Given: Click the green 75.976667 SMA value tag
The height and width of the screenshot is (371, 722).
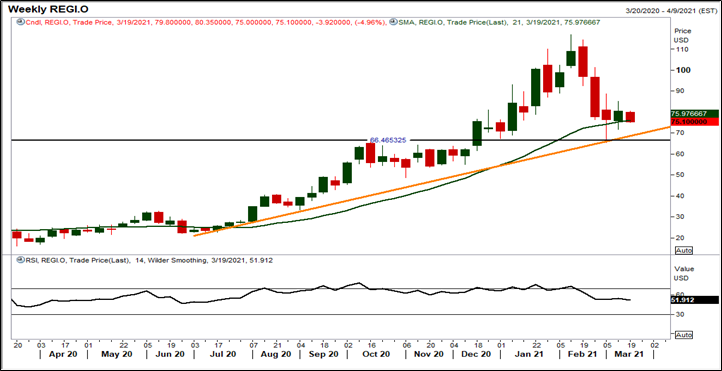Looking at the screenshot, I should click(694, 114).
